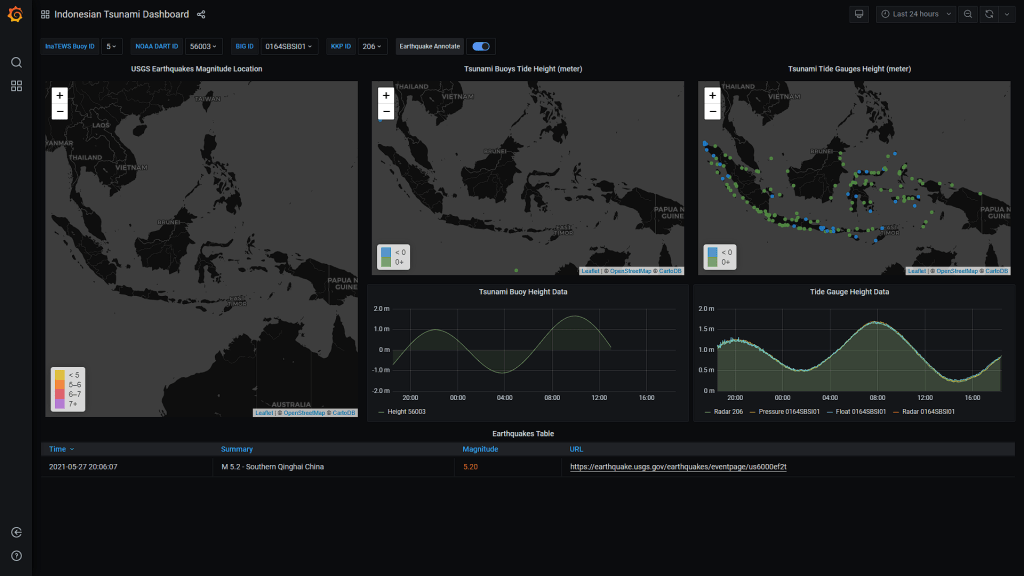Toggle the Earthquake Annotate switch

pos(481,46)
